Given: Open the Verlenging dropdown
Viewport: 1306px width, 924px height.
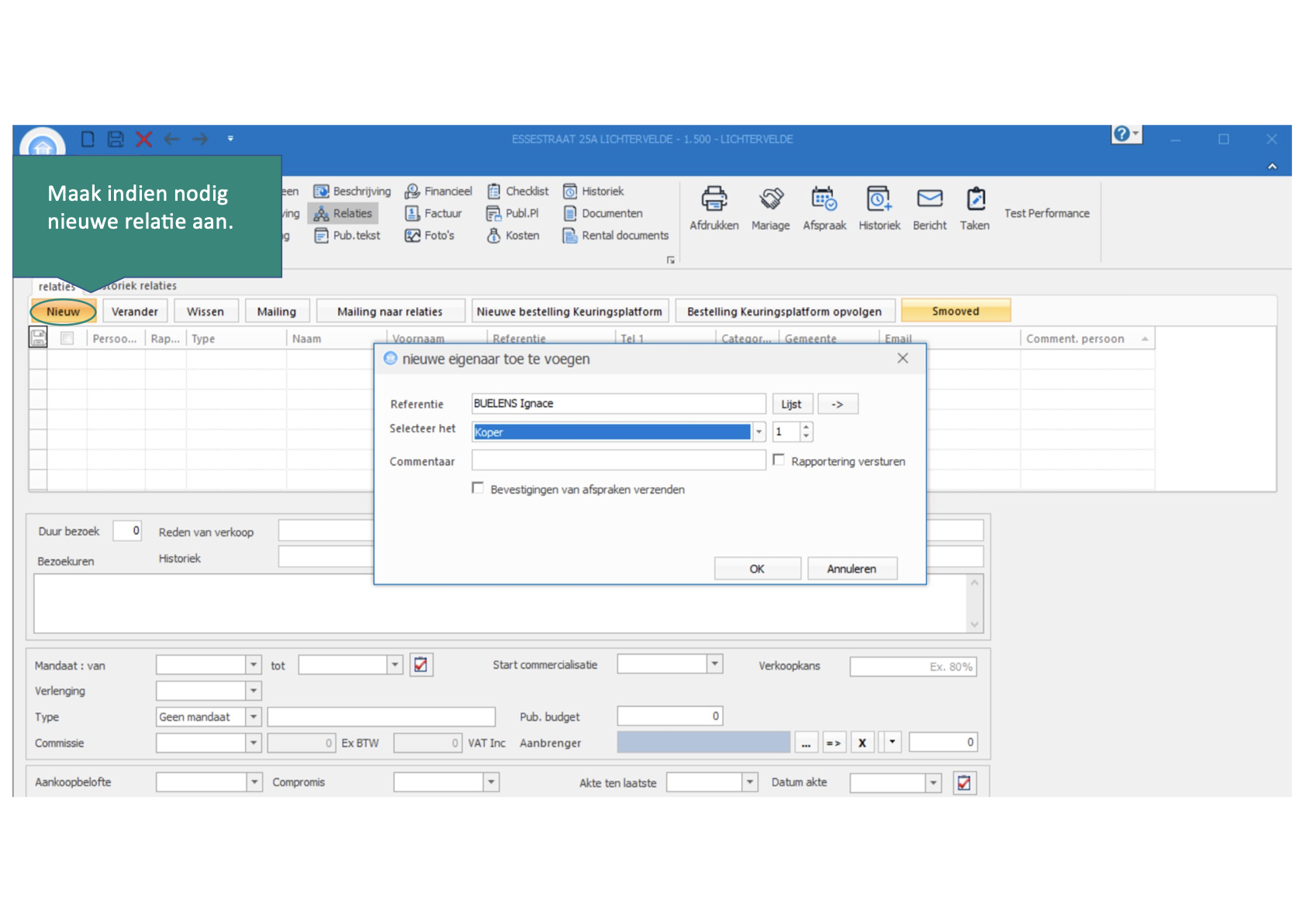Looking at the screenshot, I should point(253,690).
